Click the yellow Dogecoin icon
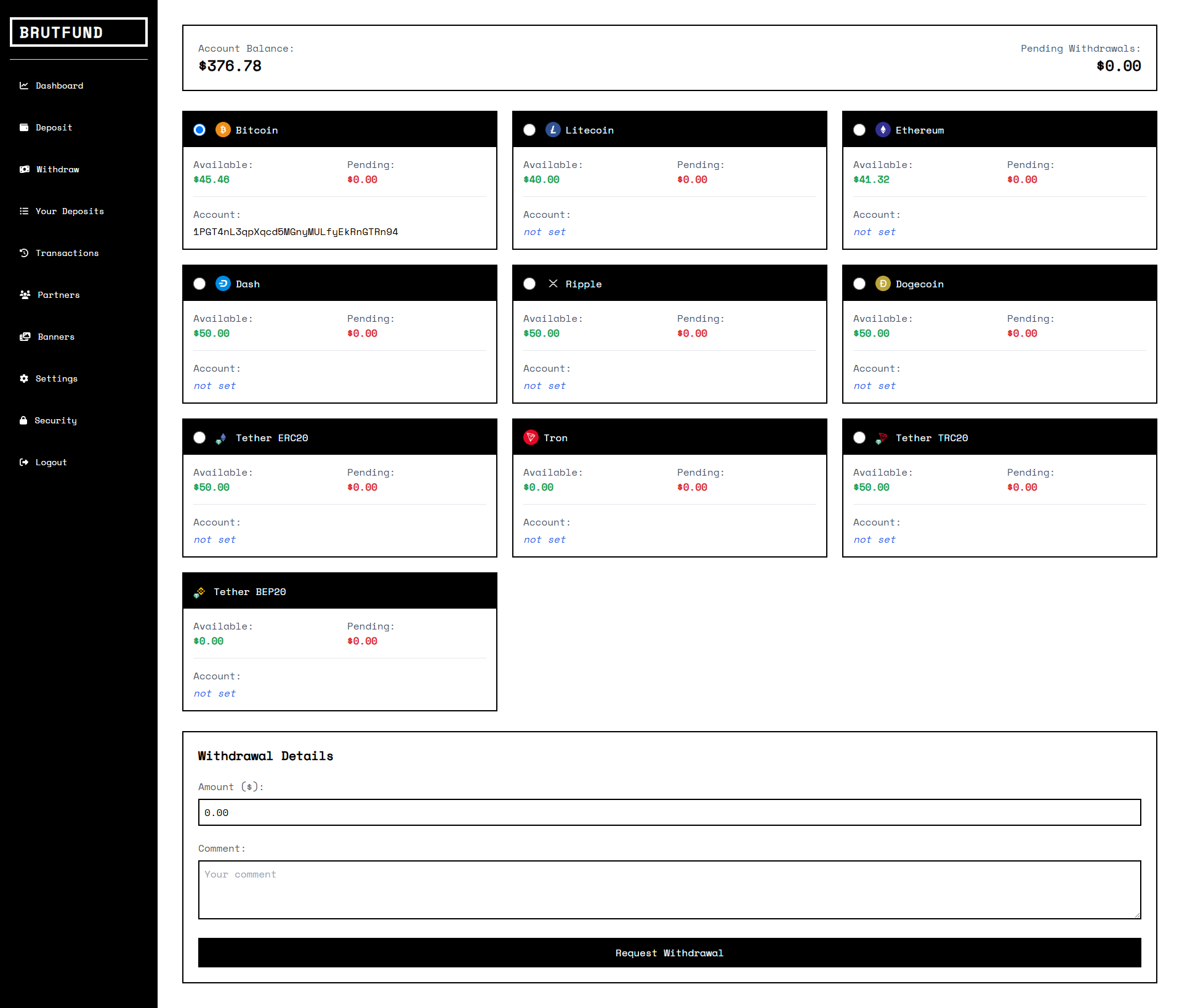The width and height of the screenshot is (1182, 1008). coord(883,284)
